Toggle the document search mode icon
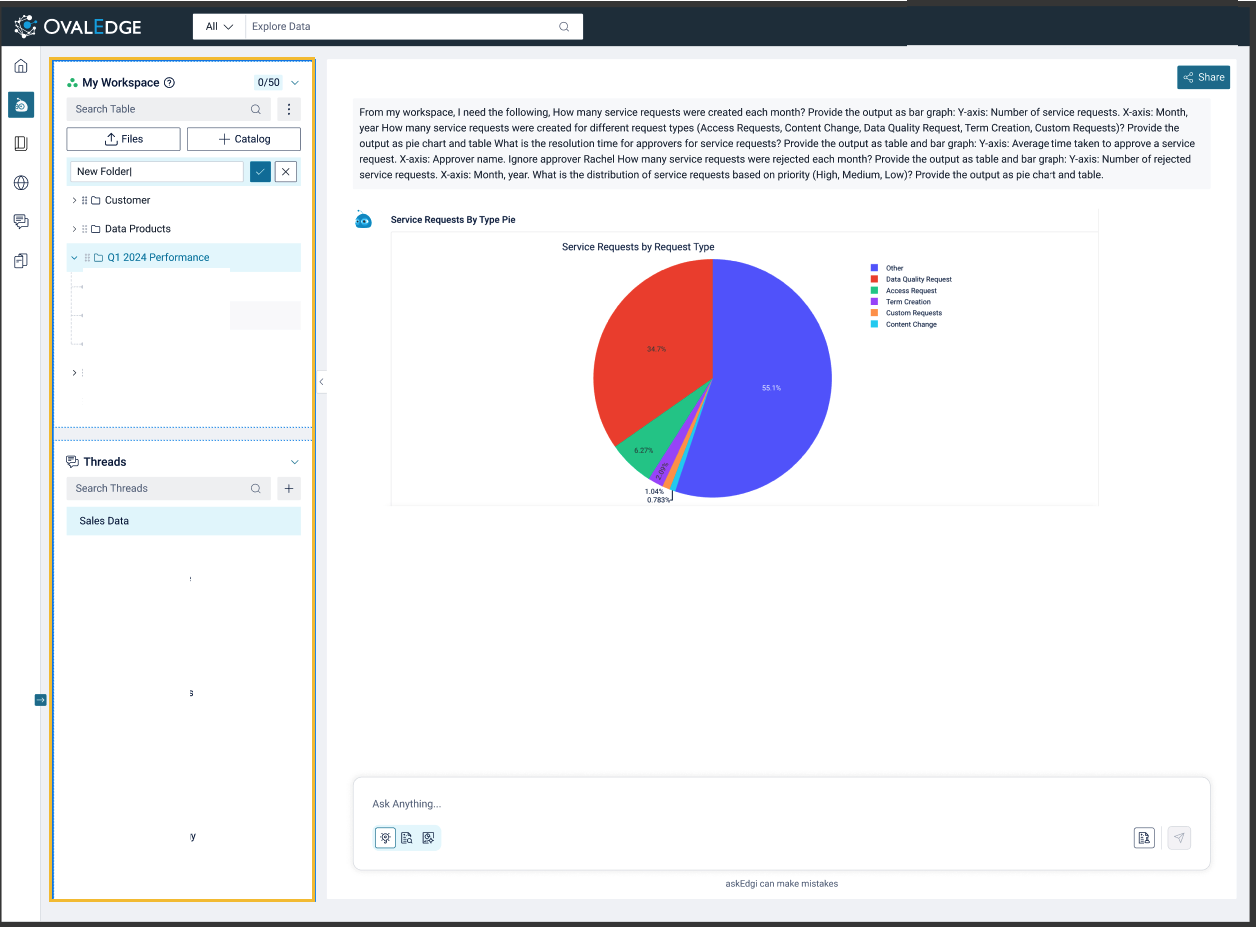 (407, 838)
